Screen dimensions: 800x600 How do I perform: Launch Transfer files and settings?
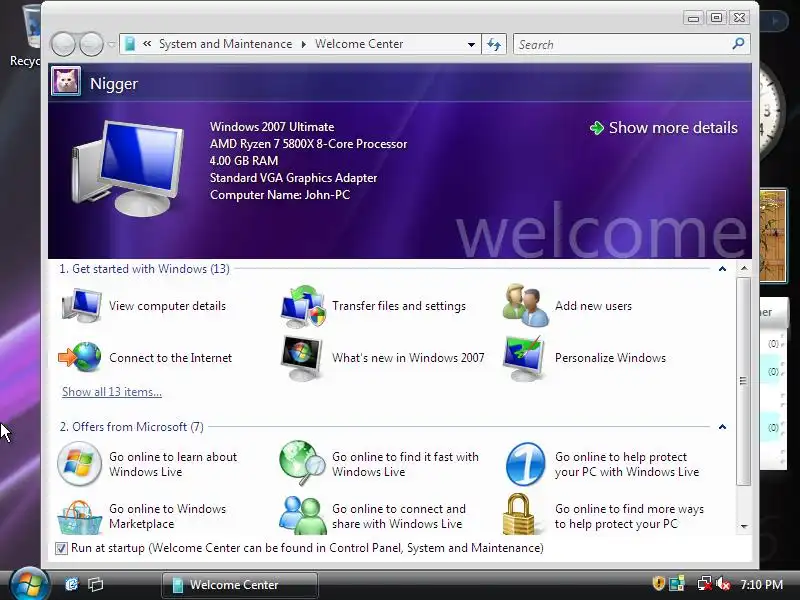[x=373, y=306]
